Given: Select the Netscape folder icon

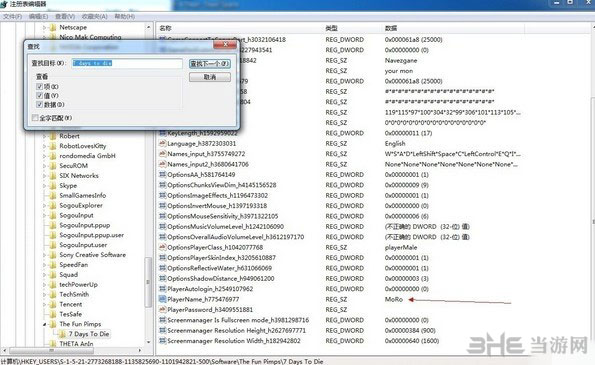Looking at the screenshot, I should [53, 27].
